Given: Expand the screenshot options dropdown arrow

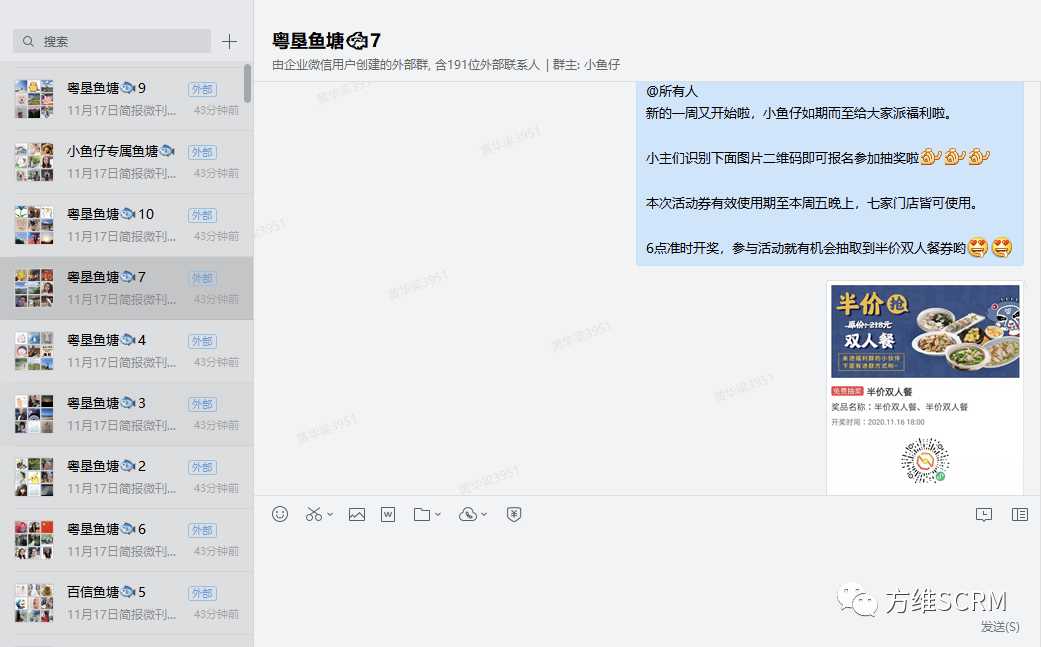Looking at the screenshot, I should point(331,515).
